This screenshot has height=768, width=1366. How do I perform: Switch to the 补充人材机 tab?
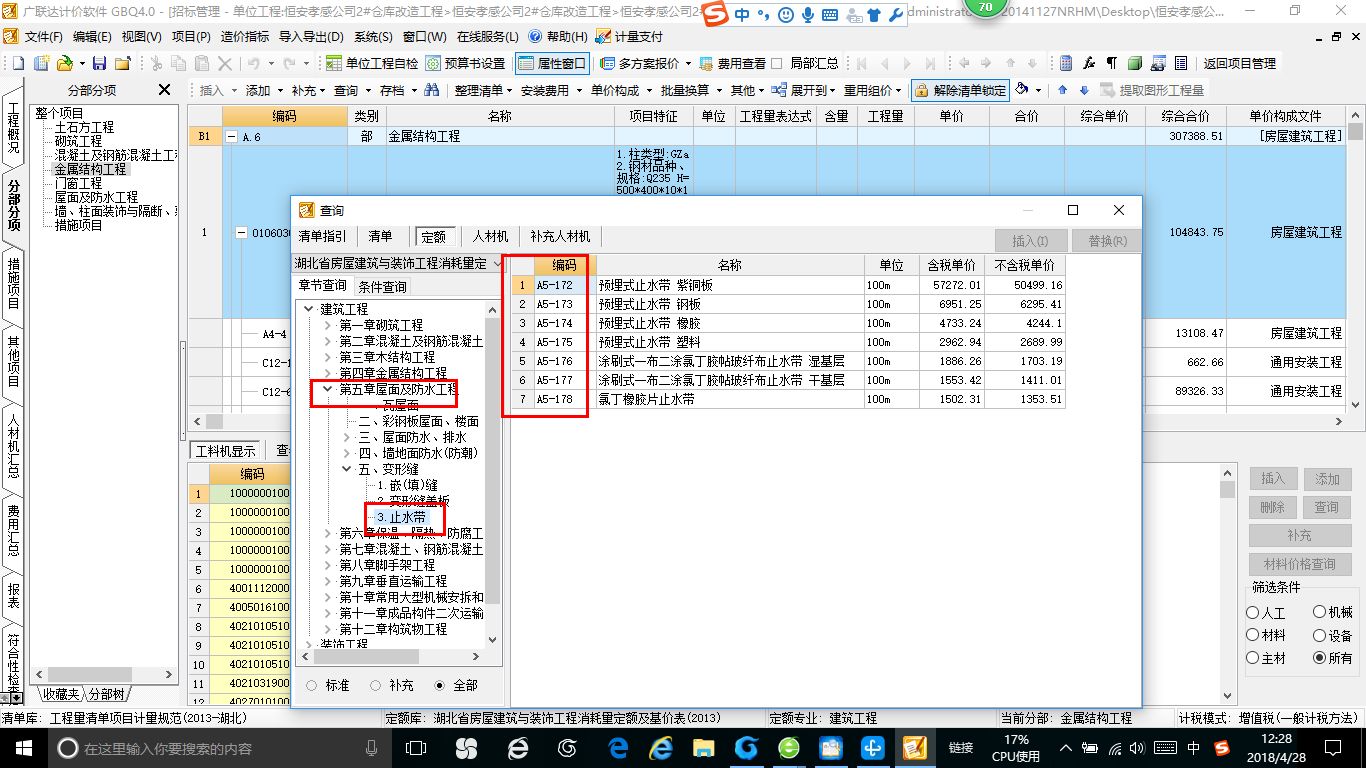(560, 237)
